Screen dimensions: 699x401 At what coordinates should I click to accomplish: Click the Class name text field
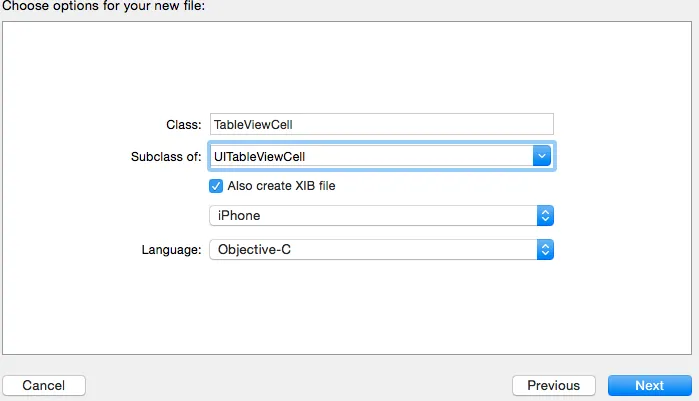tap(380, 124)
